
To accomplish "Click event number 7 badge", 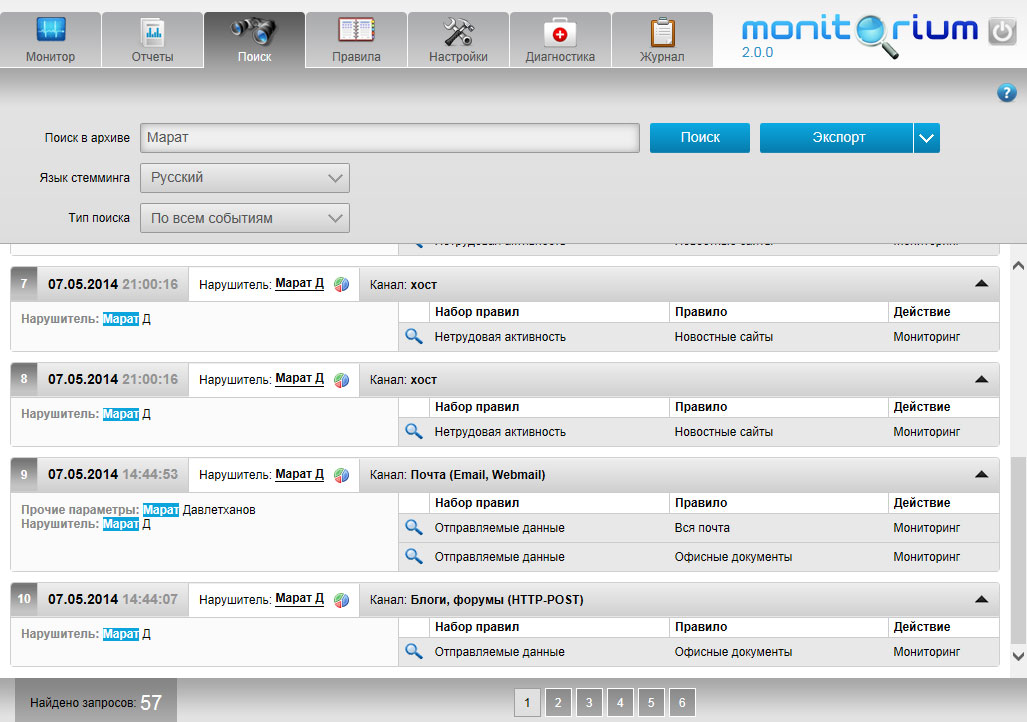I will 24,284.
